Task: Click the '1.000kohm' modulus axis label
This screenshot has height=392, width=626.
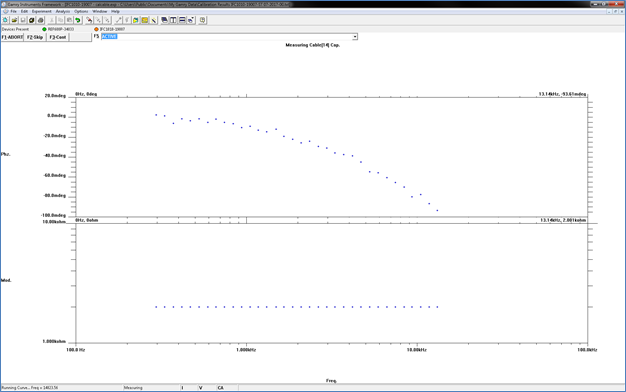Action: [x=54, y=342]
